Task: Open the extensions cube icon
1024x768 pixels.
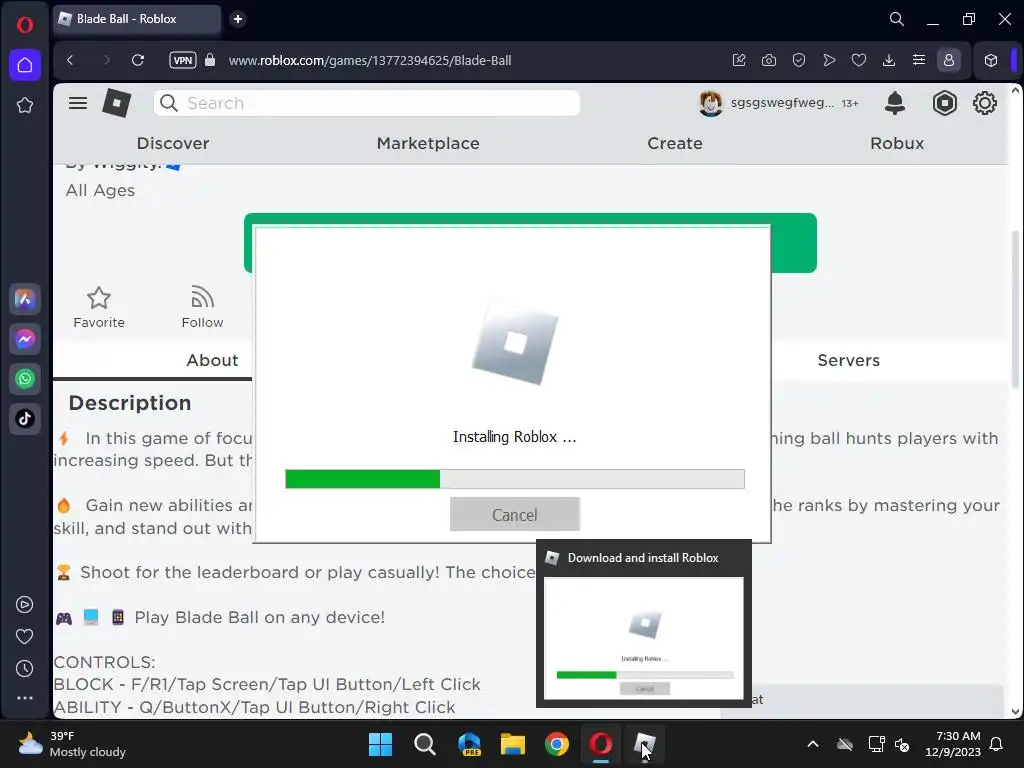Action: 991,60
